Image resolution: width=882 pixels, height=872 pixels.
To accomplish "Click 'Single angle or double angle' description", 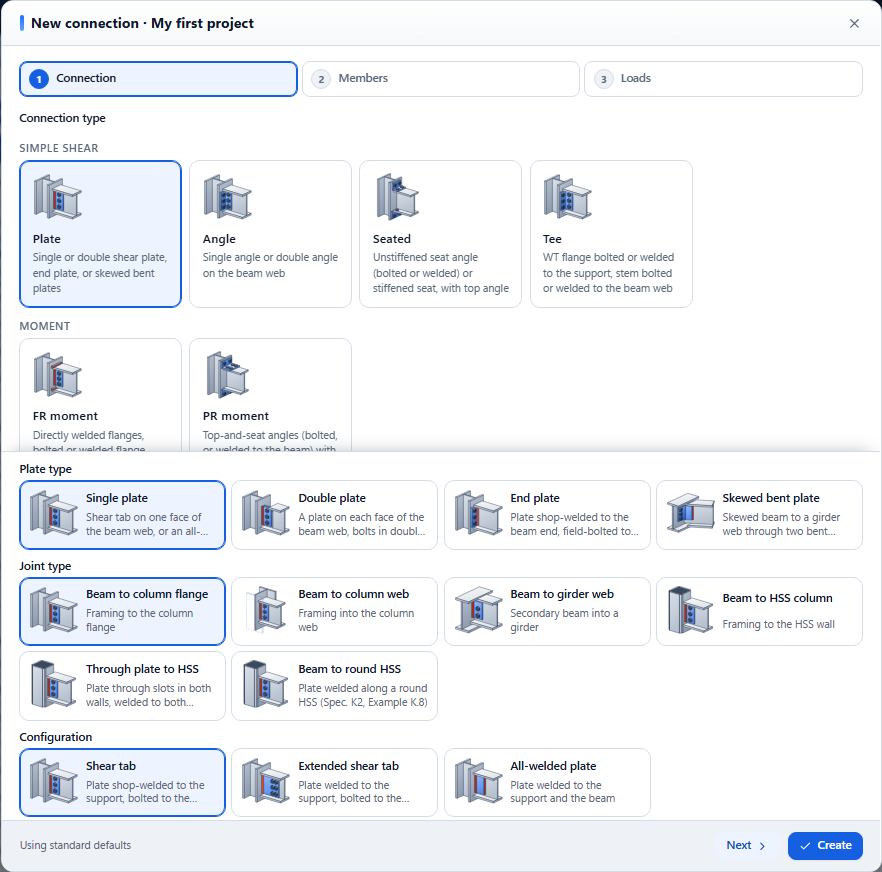I will point(270,265).
